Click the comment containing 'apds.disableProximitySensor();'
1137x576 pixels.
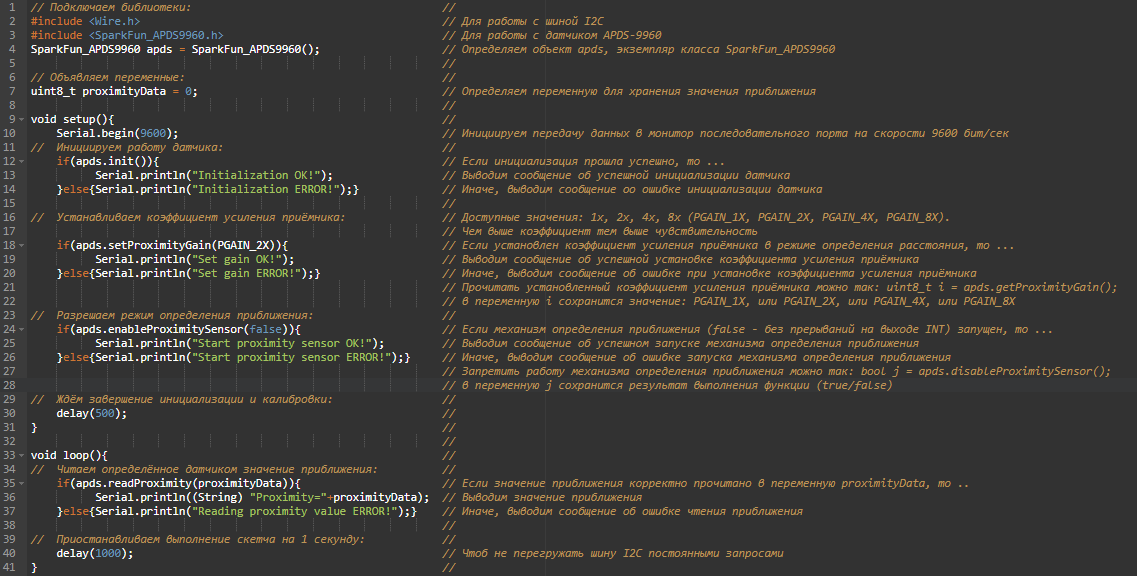tap(777, 371)
